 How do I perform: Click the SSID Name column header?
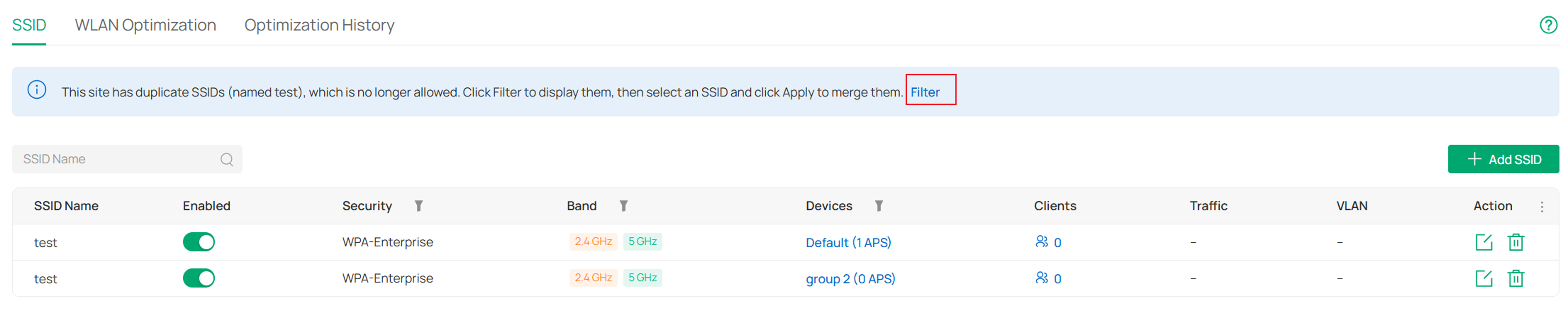tap(66, 206)
